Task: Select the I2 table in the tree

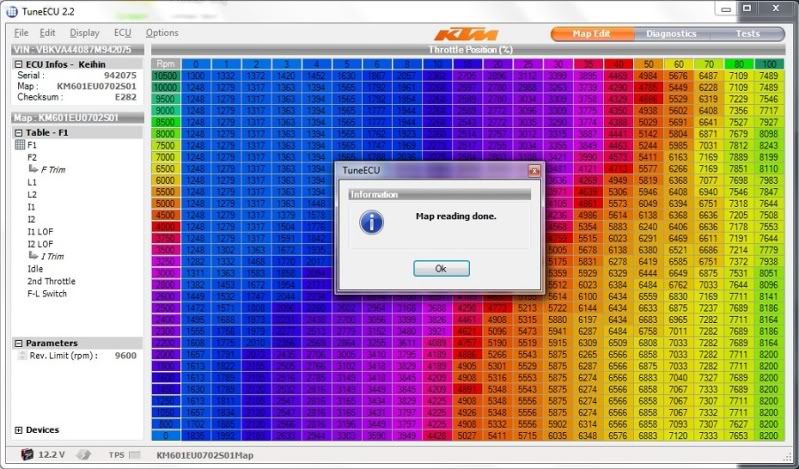Action: [32, 219]
